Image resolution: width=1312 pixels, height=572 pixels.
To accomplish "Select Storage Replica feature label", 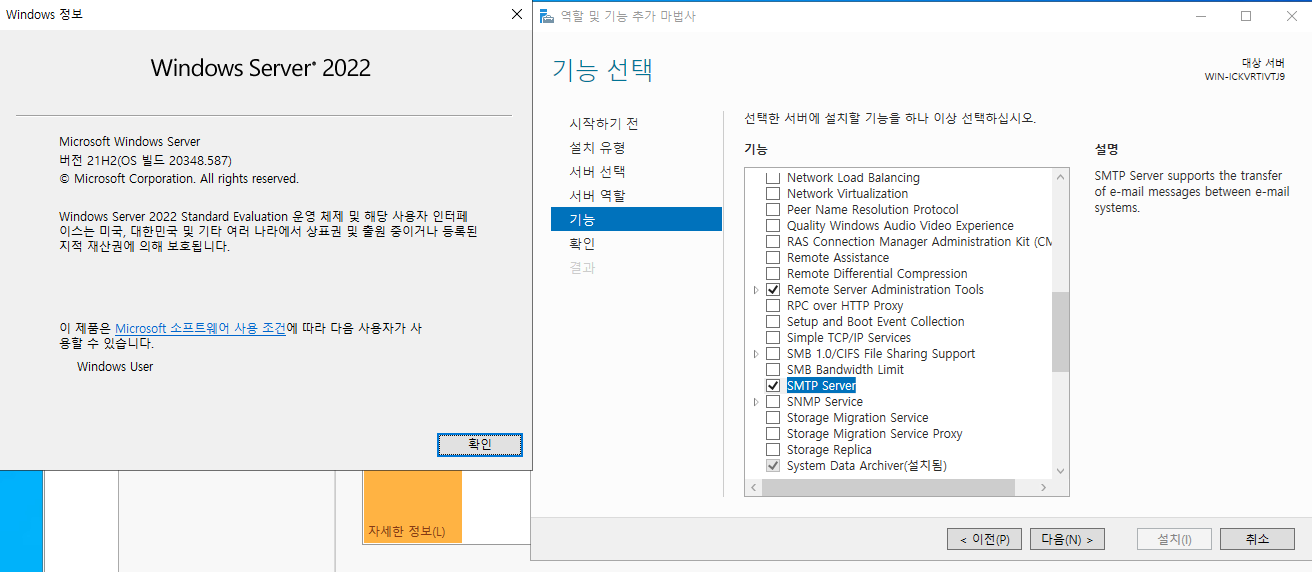I will (x=829, y=450).
